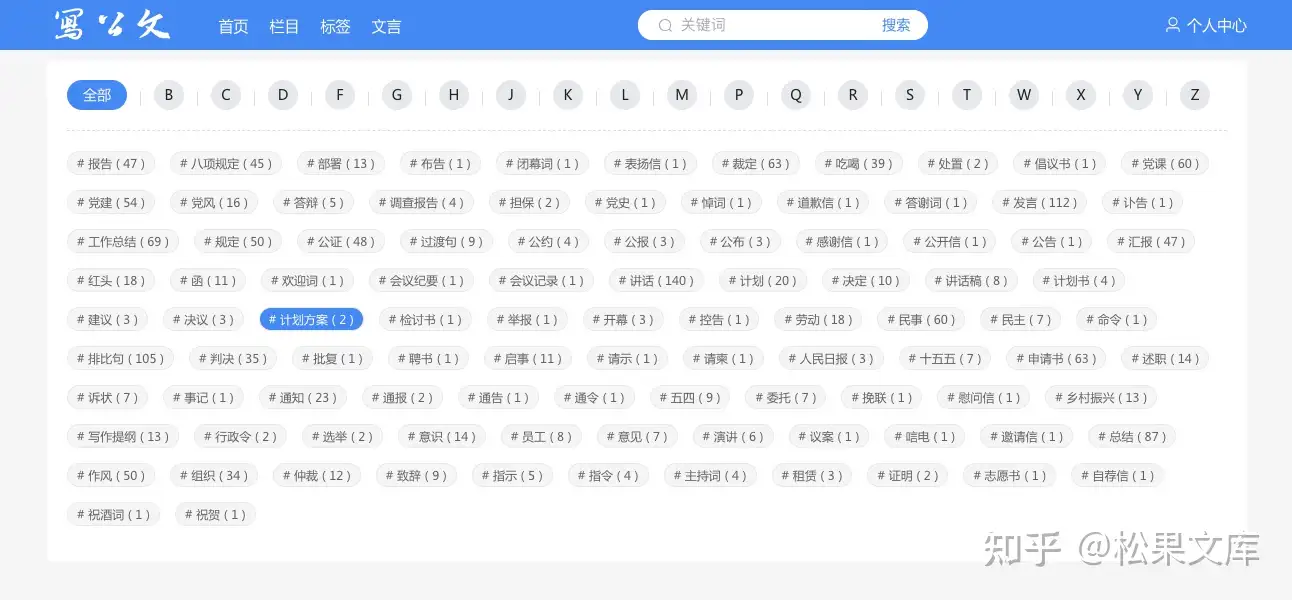
Task: Open the 标签 navigation item
Action: click(335, 26)
